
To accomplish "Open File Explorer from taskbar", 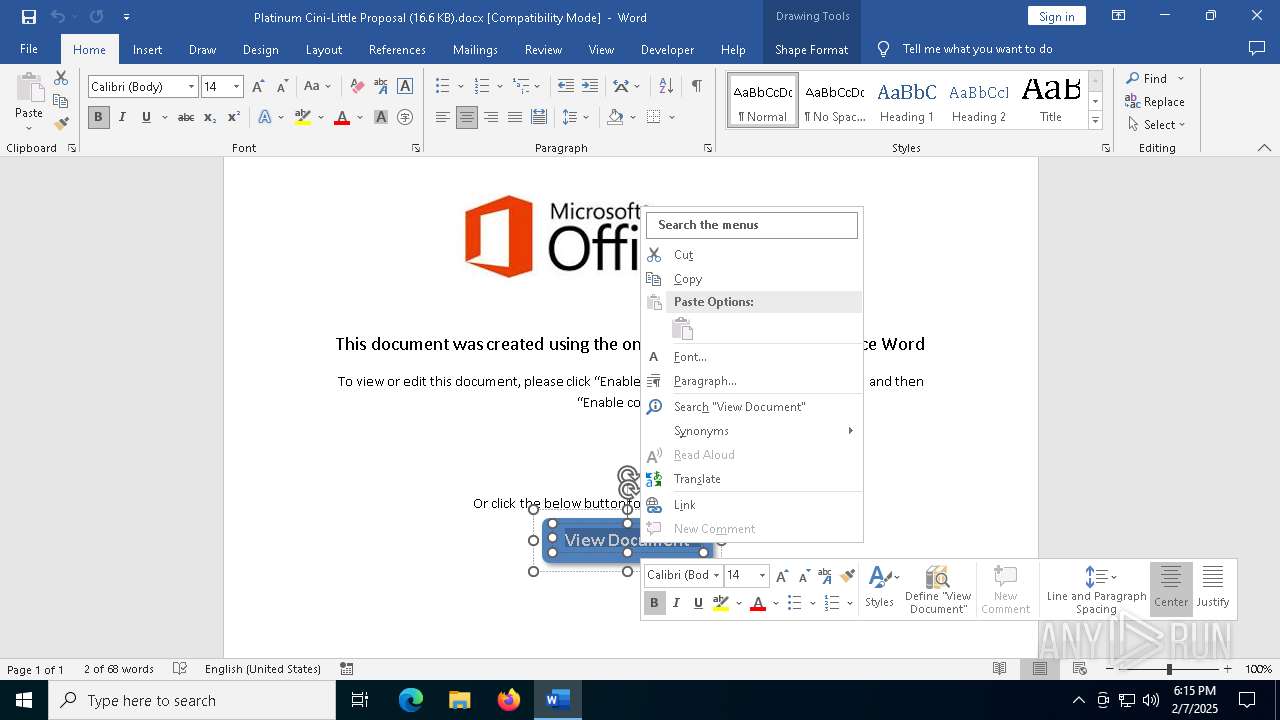I will coord(459,700).
